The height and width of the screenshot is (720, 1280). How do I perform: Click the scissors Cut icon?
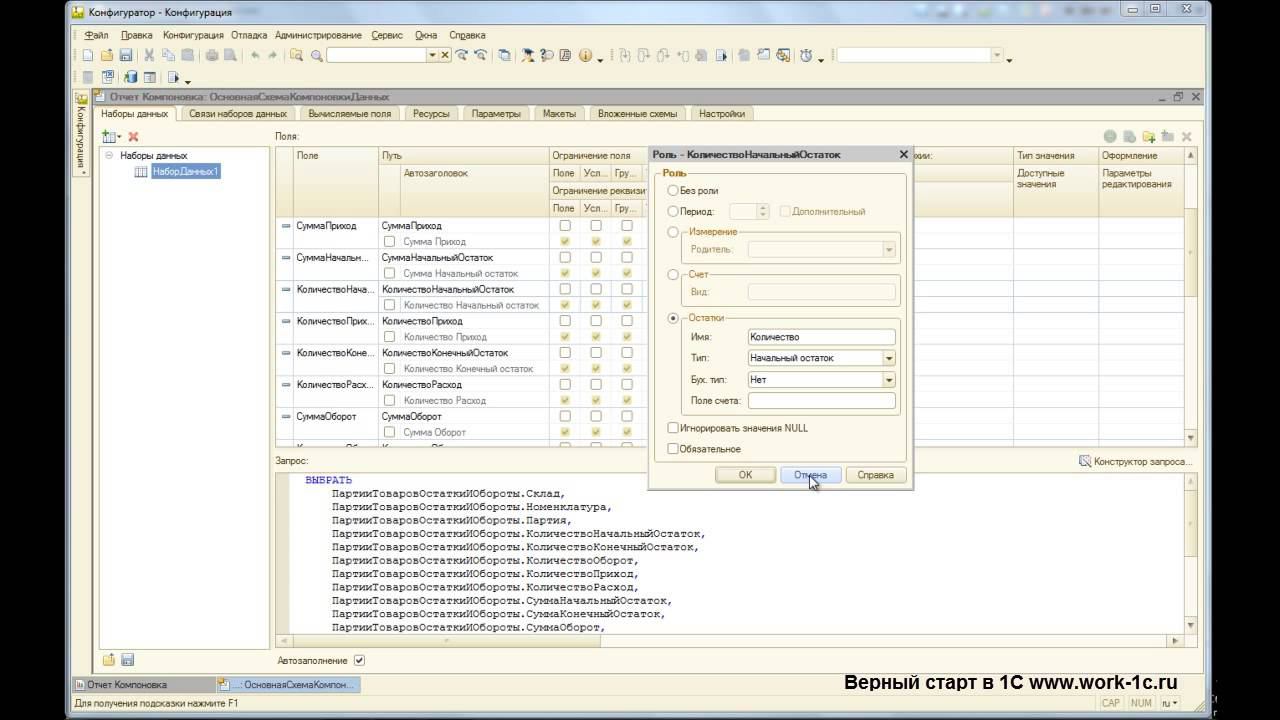tap(150, 56)
